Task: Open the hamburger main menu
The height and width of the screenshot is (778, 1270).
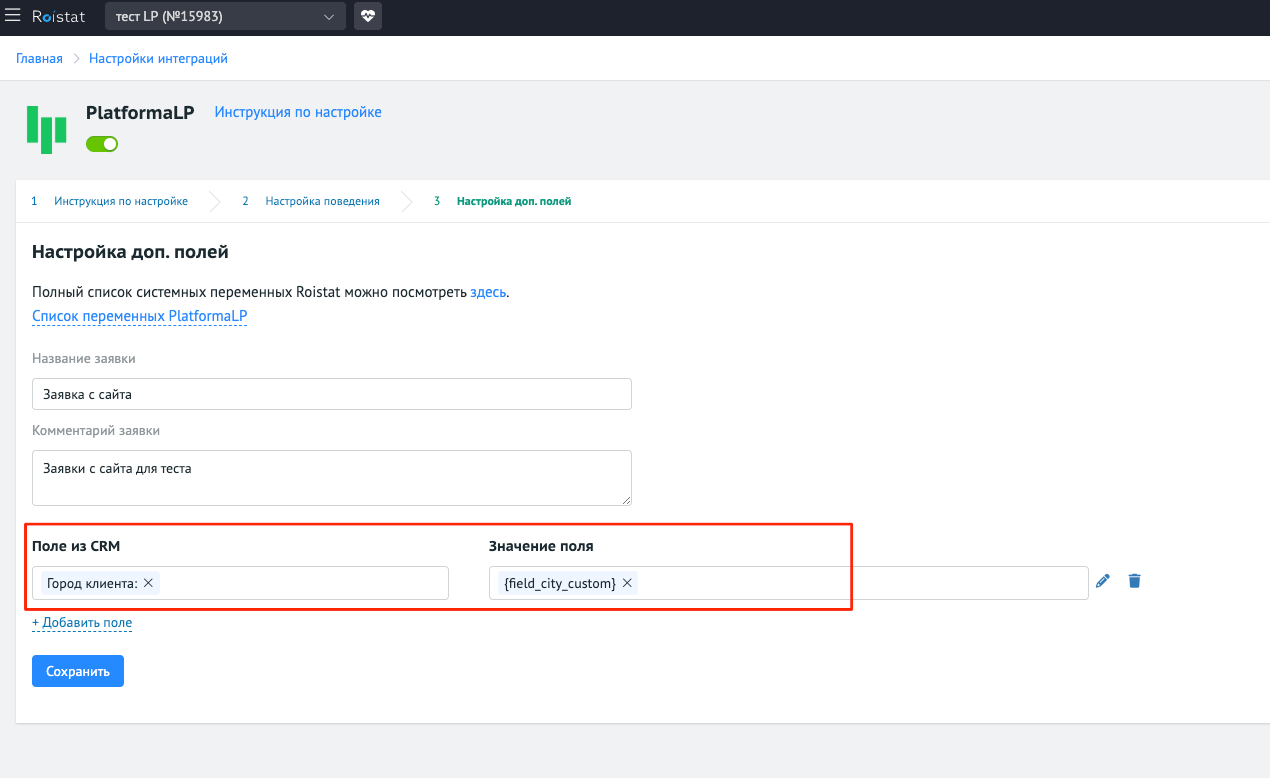Action: click(13, 16)
